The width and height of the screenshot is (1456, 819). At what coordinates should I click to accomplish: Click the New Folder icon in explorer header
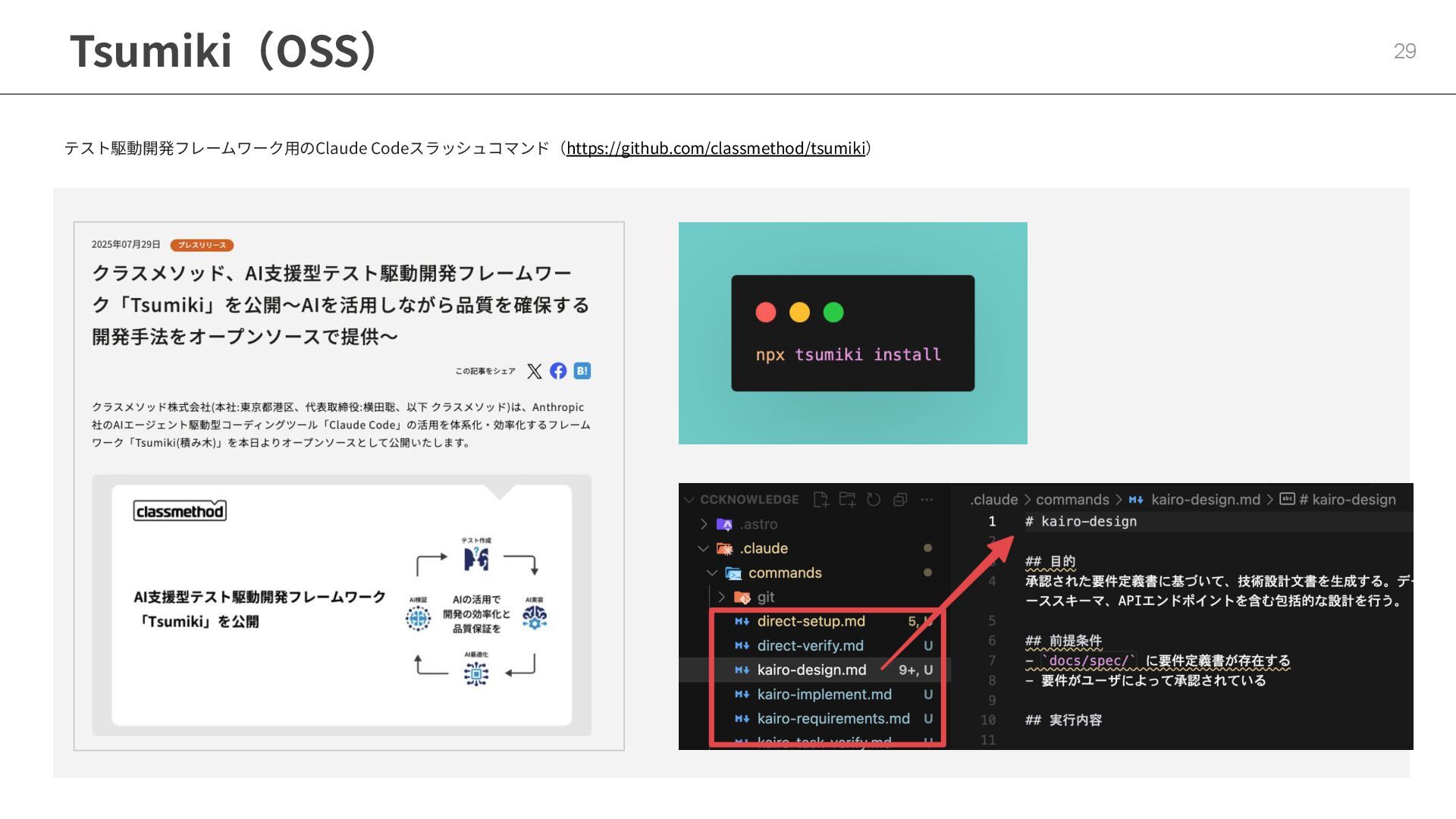847,500
